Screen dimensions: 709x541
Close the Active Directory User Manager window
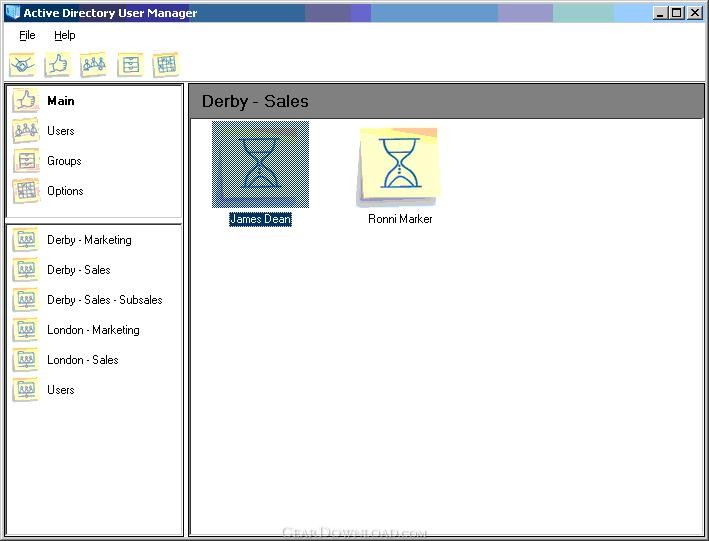point(695,13)
